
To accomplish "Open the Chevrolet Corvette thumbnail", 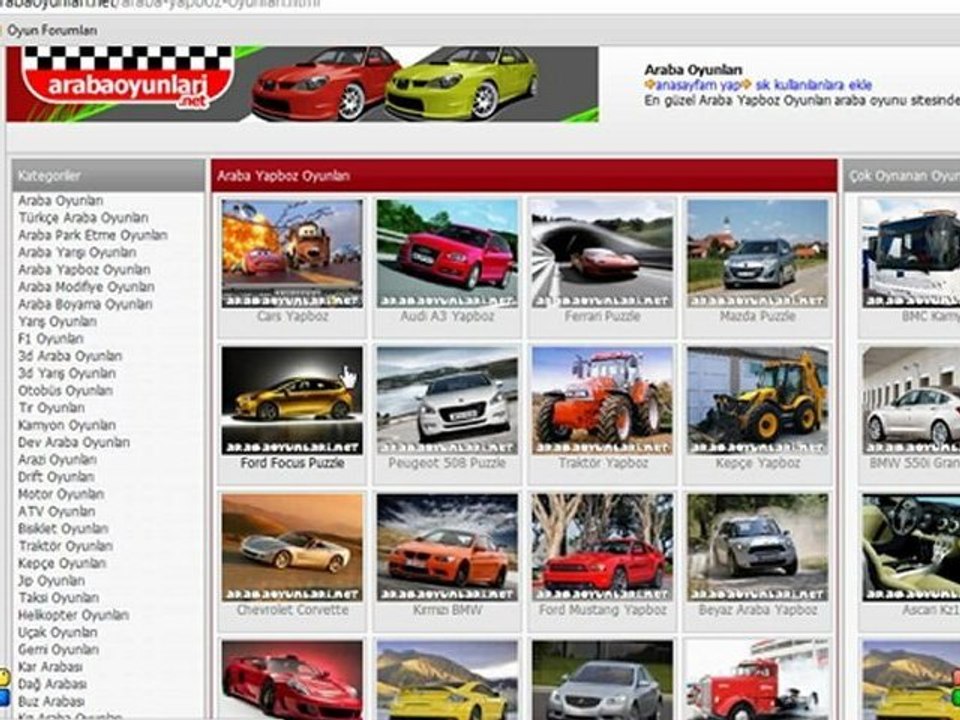I will pos(292,547).
